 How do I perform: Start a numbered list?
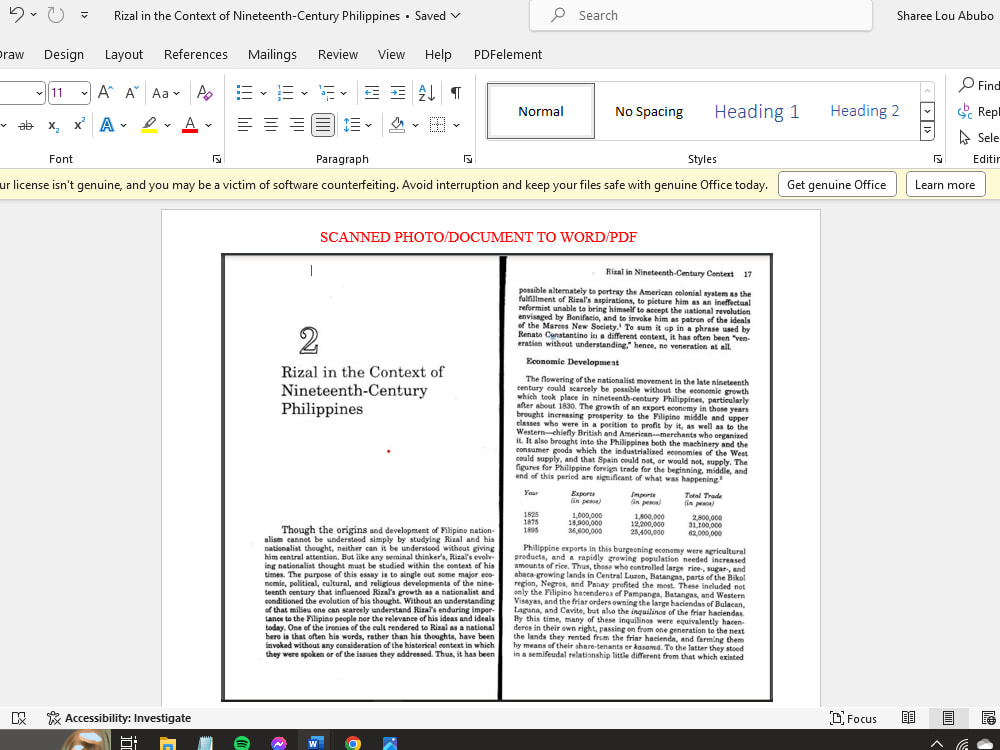coord(285,93)
